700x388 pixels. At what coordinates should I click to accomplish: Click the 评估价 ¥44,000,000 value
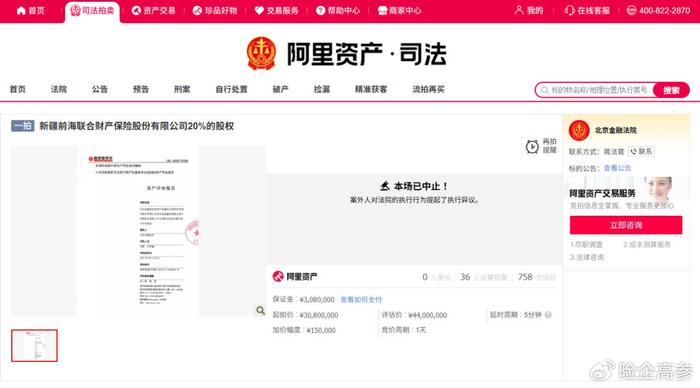[x=428, y=315]
